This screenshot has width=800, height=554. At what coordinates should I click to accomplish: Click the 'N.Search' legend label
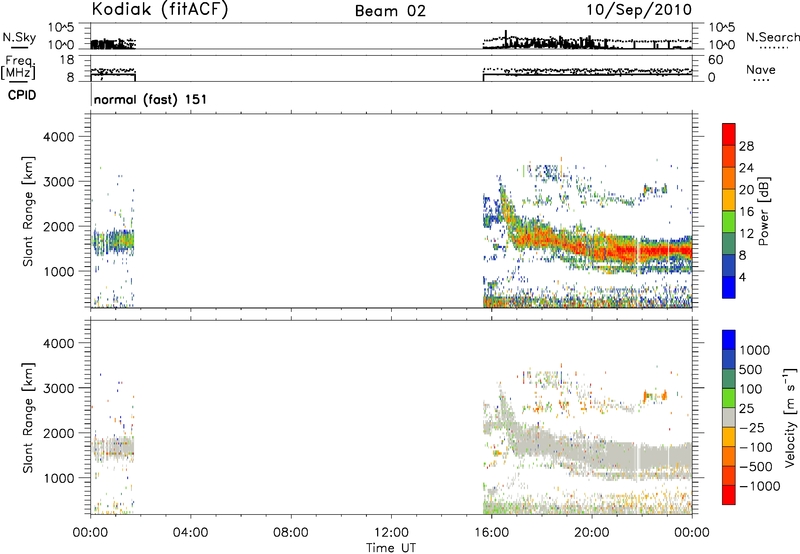point(772,37)
